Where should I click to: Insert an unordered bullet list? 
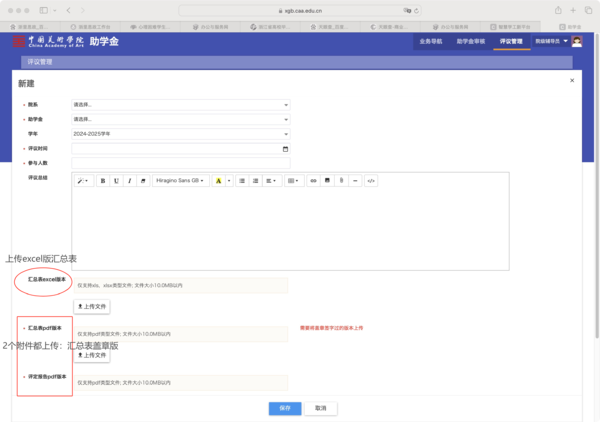[242, 181]
